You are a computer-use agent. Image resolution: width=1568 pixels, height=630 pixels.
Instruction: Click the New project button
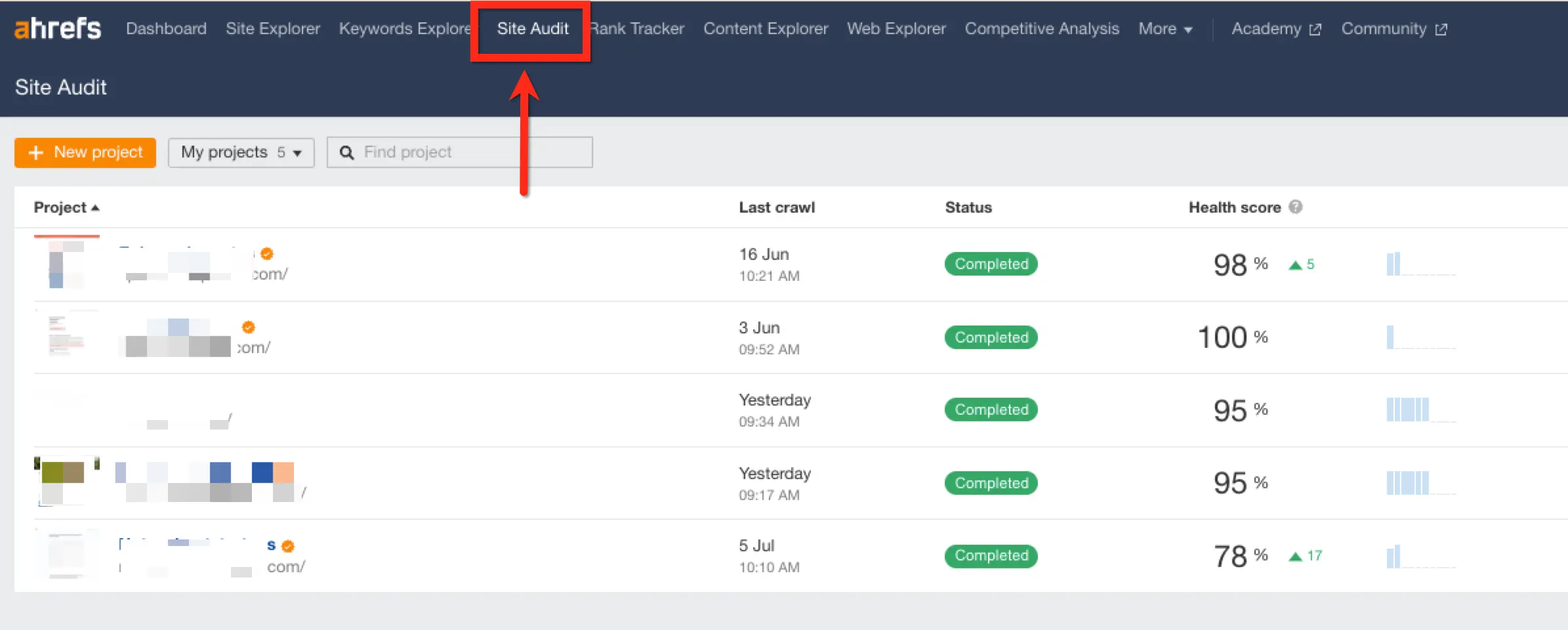[x=85, y=152]
